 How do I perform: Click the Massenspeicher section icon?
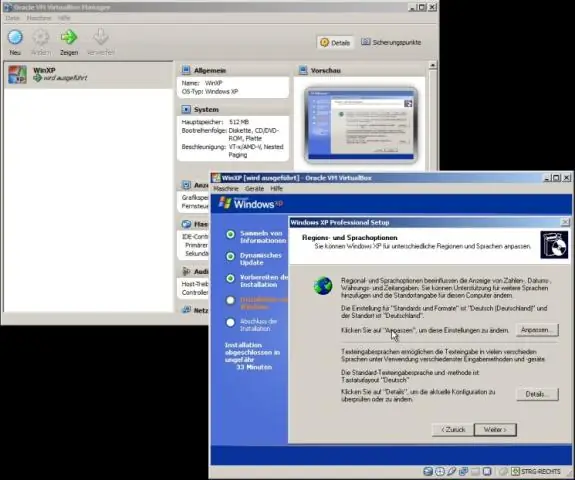[x=186, y=224]
